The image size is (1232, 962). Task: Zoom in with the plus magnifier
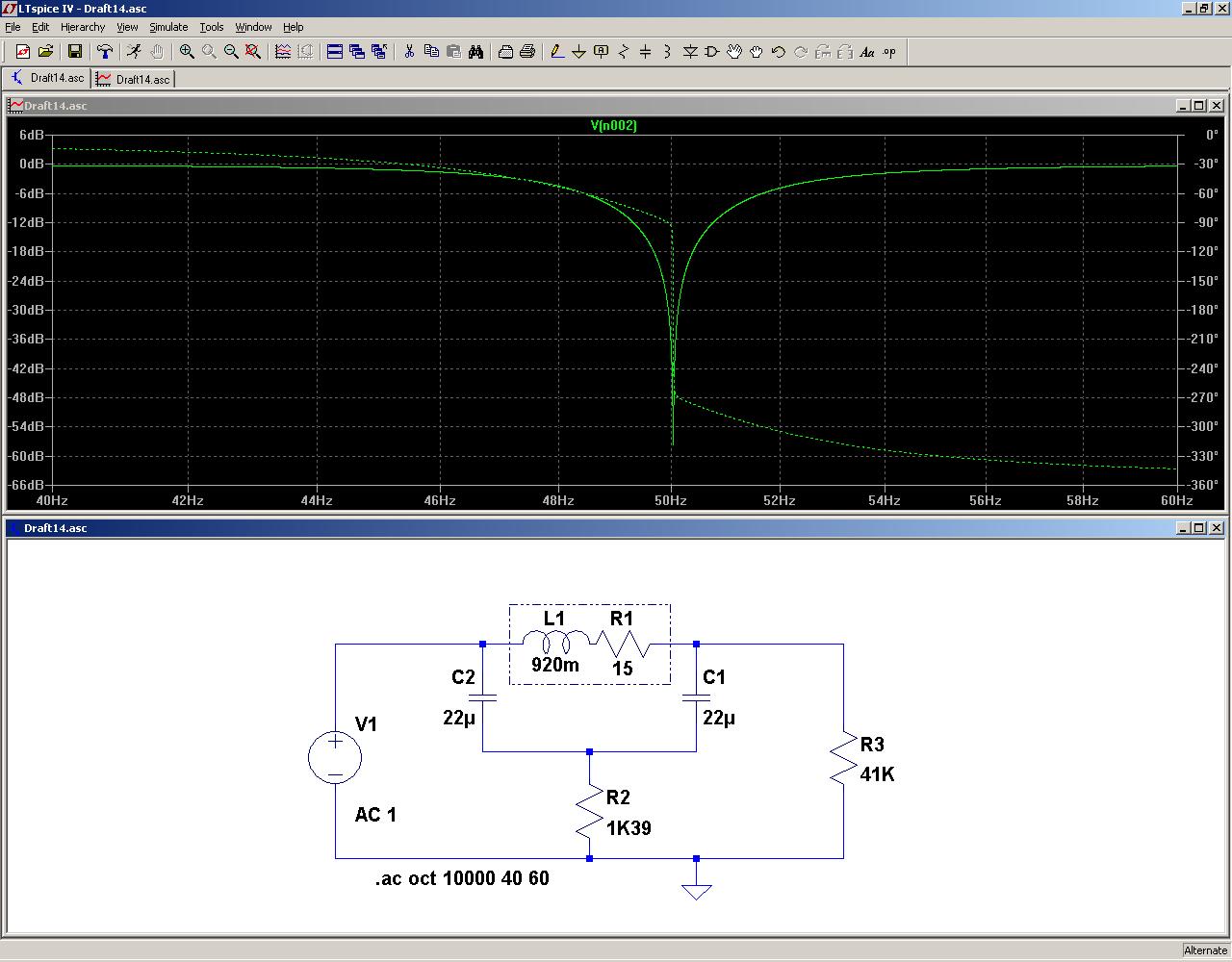pyautogui.click(x=187, y=52)
